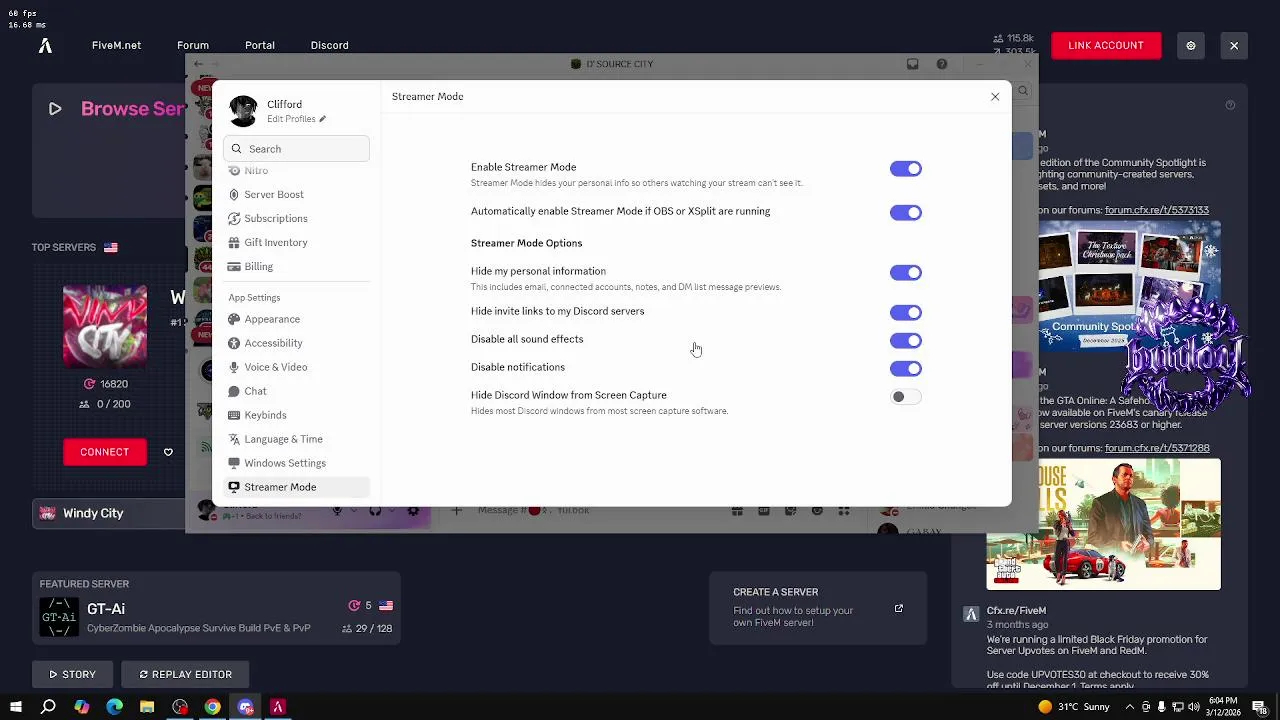This screenshot has width=1280, height=720.
Task: Open Accessibility settings
Action: pyautogui.click(x=296, y=343)
